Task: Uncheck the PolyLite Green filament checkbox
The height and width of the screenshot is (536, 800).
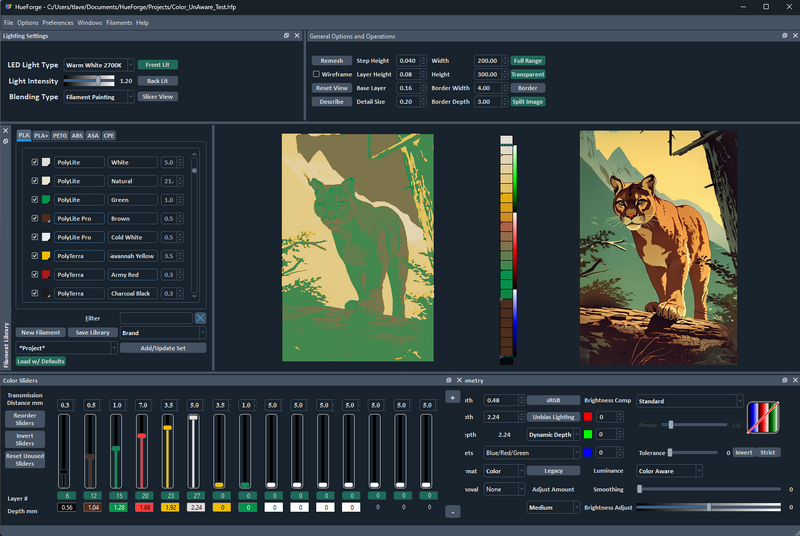Action: tap(35, 200)
